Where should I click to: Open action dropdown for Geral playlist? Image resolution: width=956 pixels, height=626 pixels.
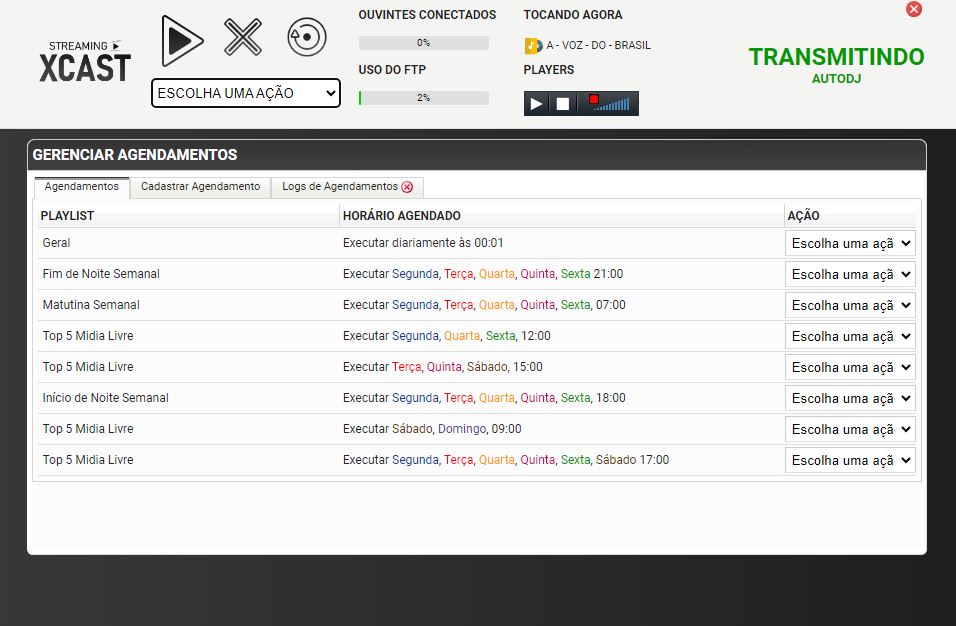(850, 243)
